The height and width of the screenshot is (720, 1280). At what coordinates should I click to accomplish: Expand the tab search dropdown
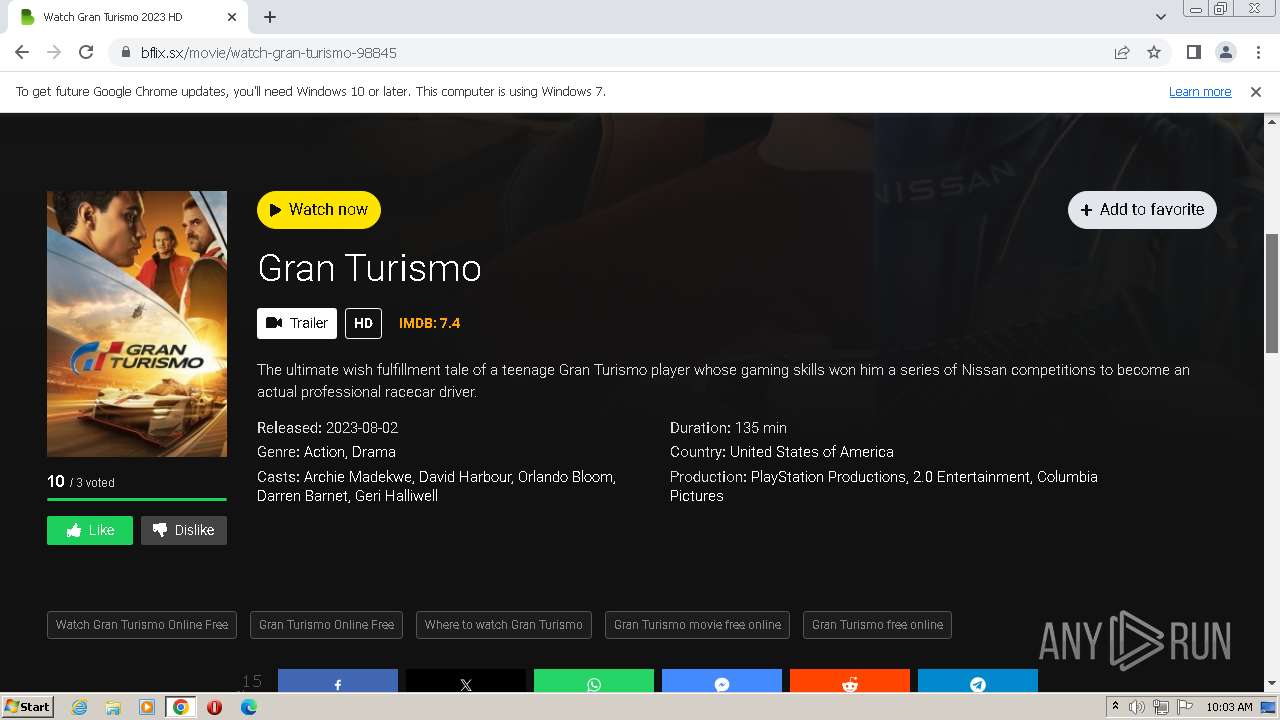pos(1161,17)
